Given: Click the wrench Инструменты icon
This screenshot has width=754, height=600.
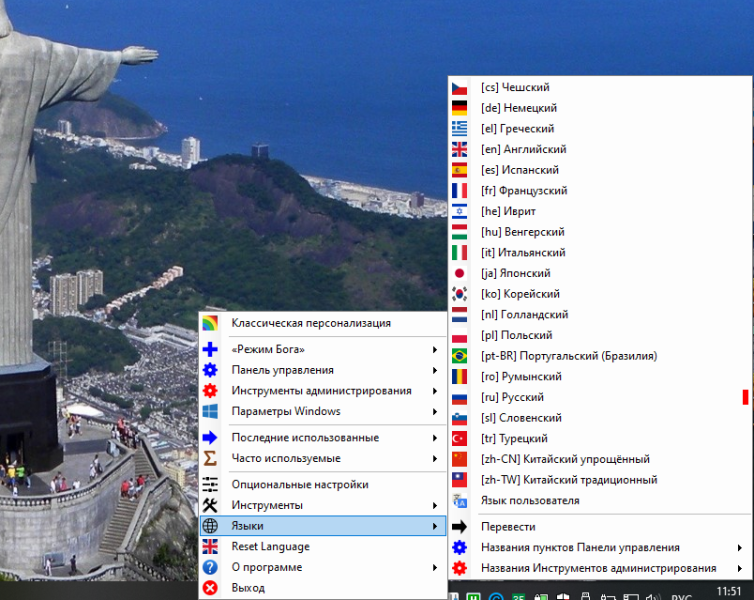Looking at the screenshot, I should [210, 505].
